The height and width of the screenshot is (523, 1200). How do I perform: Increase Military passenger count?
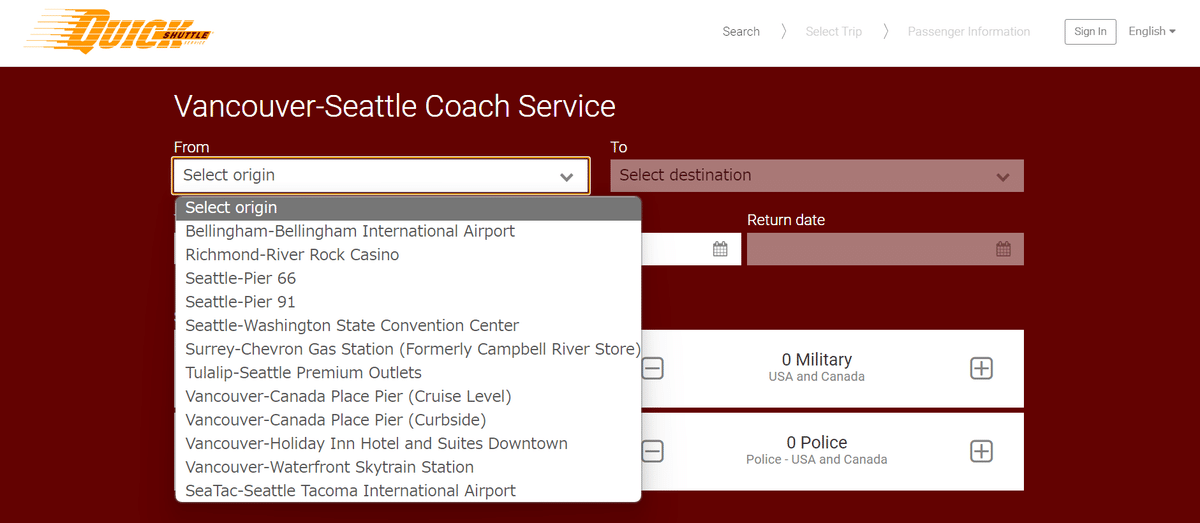pyautogui.click(x=981, y=368)
